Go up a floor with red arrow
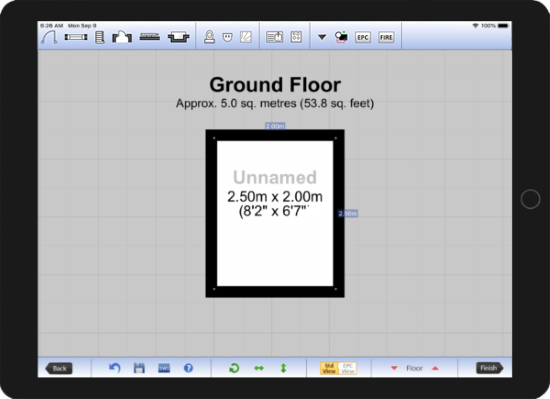The width and height of the screenshot is (550, 399). (x=435, y=368)
